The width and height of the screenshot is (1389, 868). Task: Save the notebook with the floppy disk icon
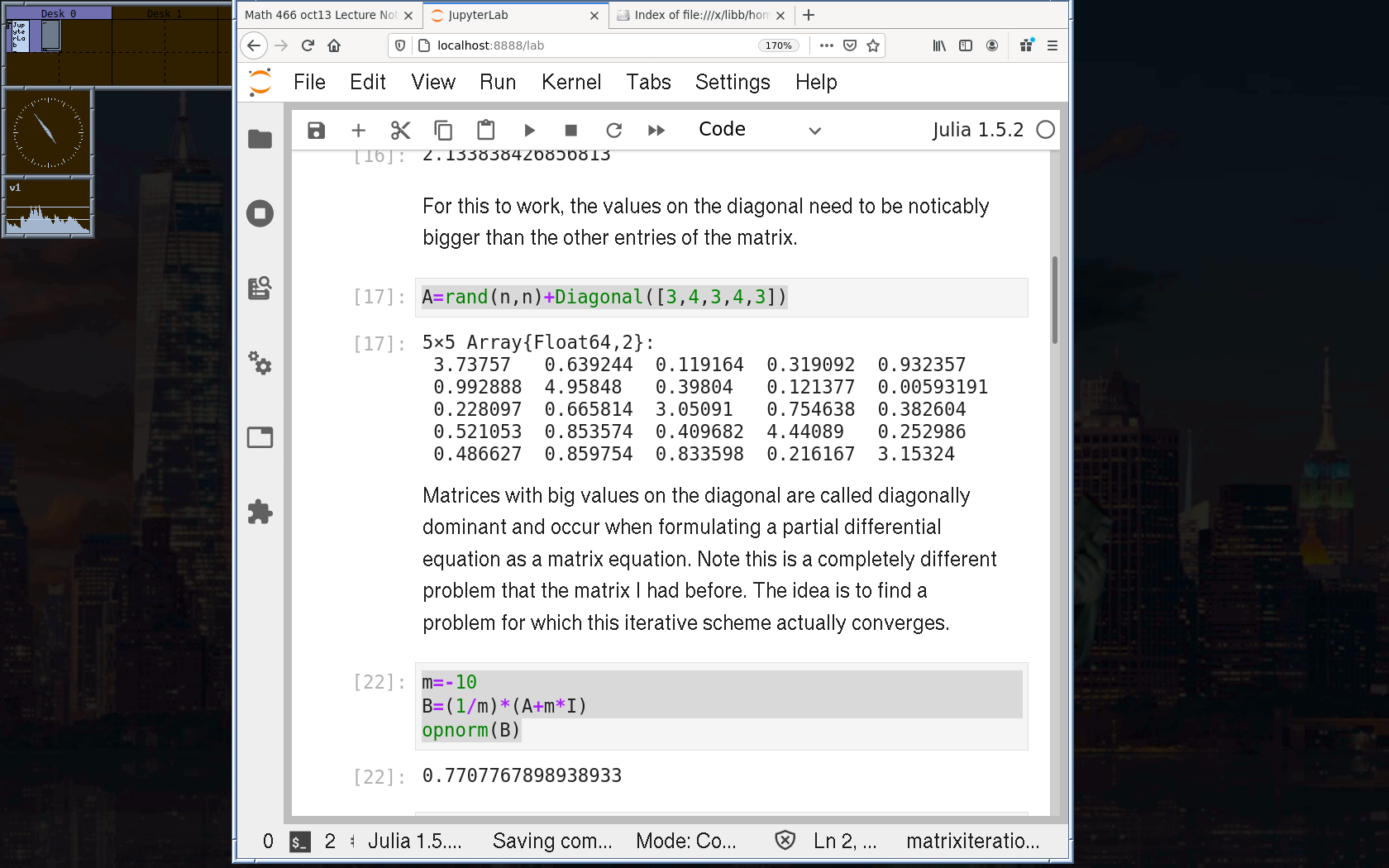[316, 131]
